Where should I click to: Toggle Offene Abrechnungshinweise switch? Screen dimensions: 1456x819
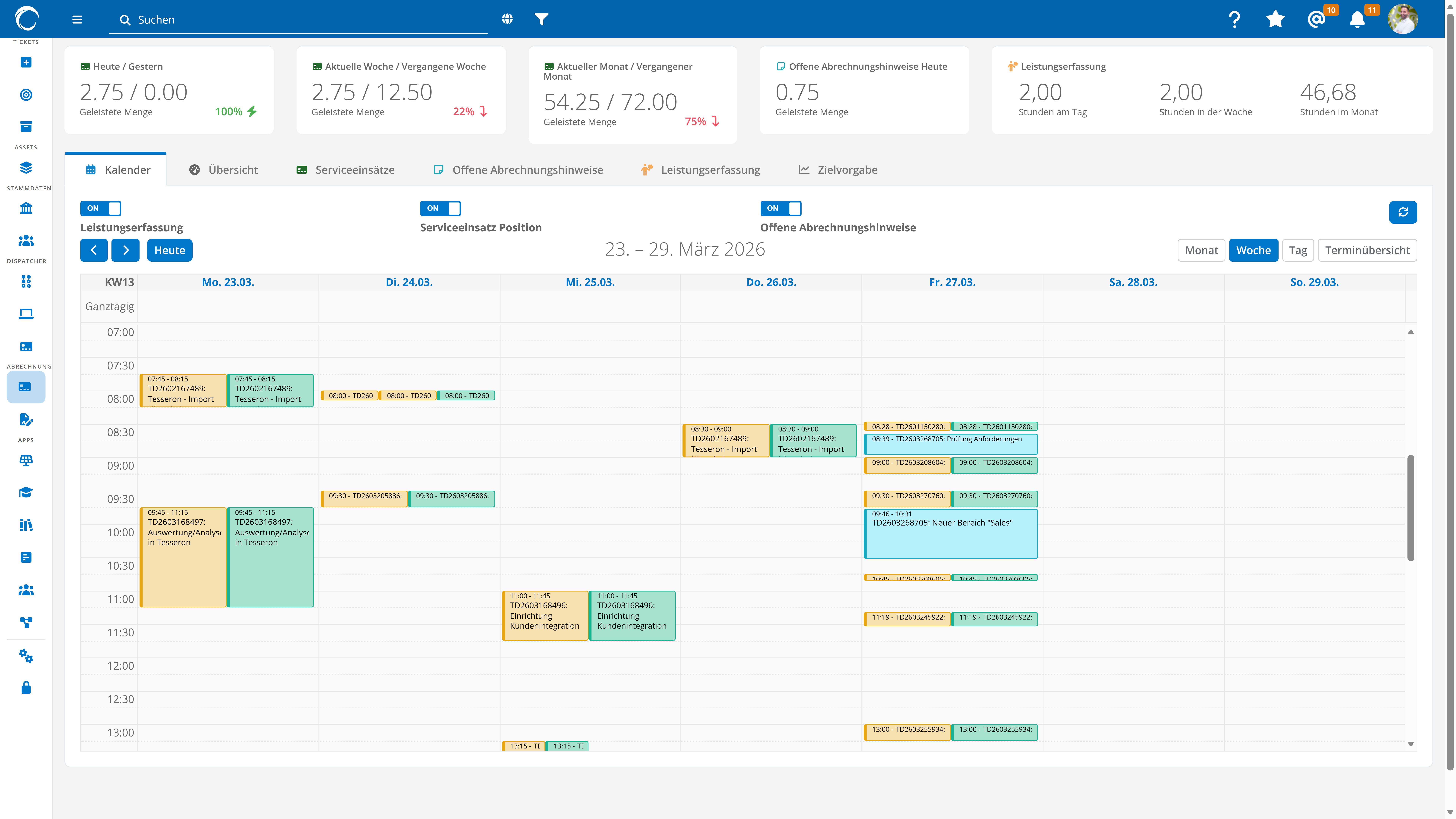[x=781, y=208]
